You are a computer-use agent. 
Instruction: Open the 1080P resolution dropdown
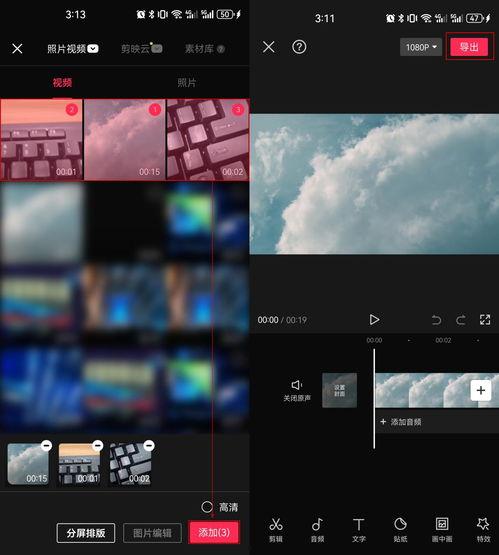[421, 47]
